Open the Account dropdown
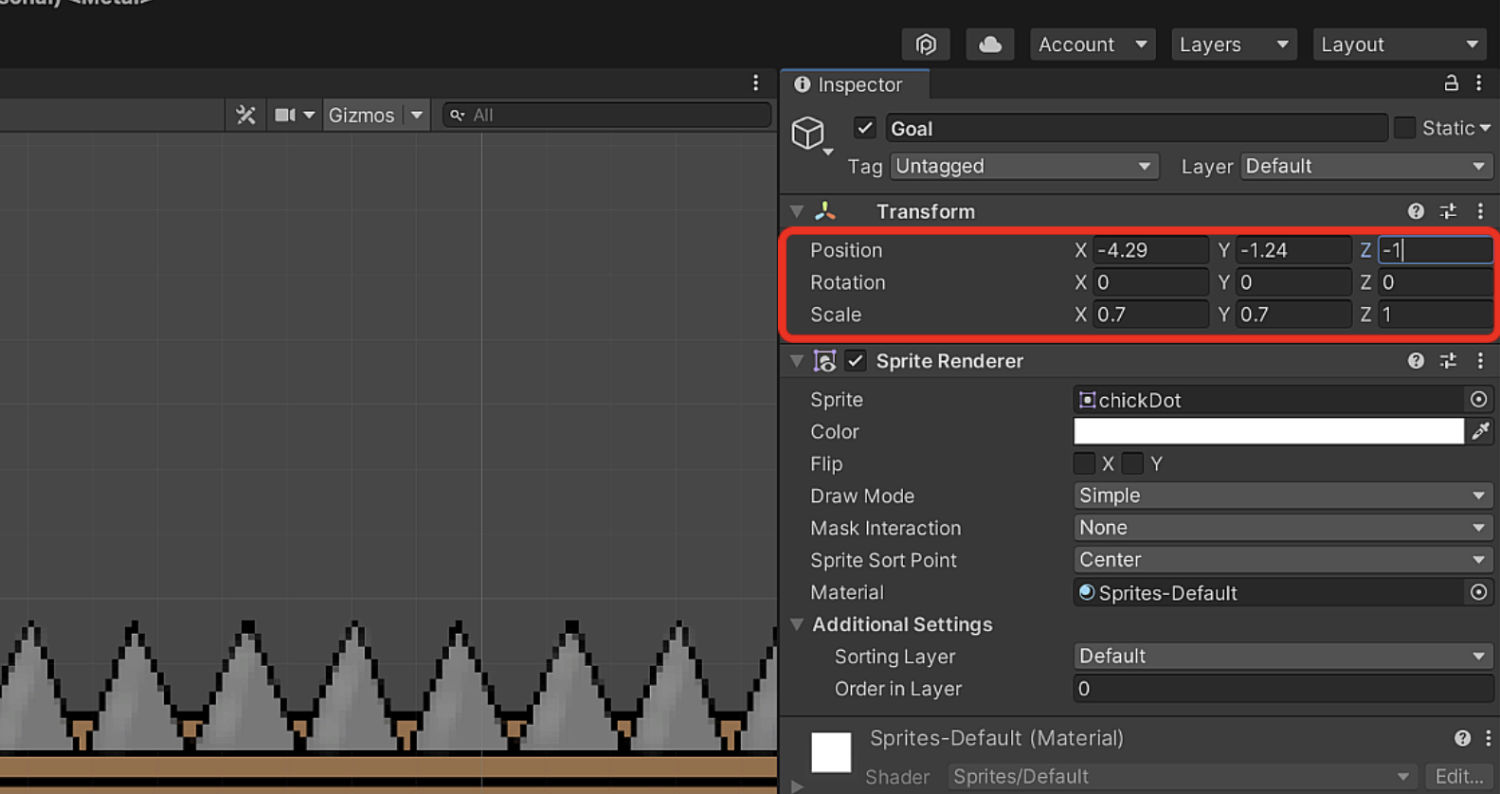 pos(1093,44)
